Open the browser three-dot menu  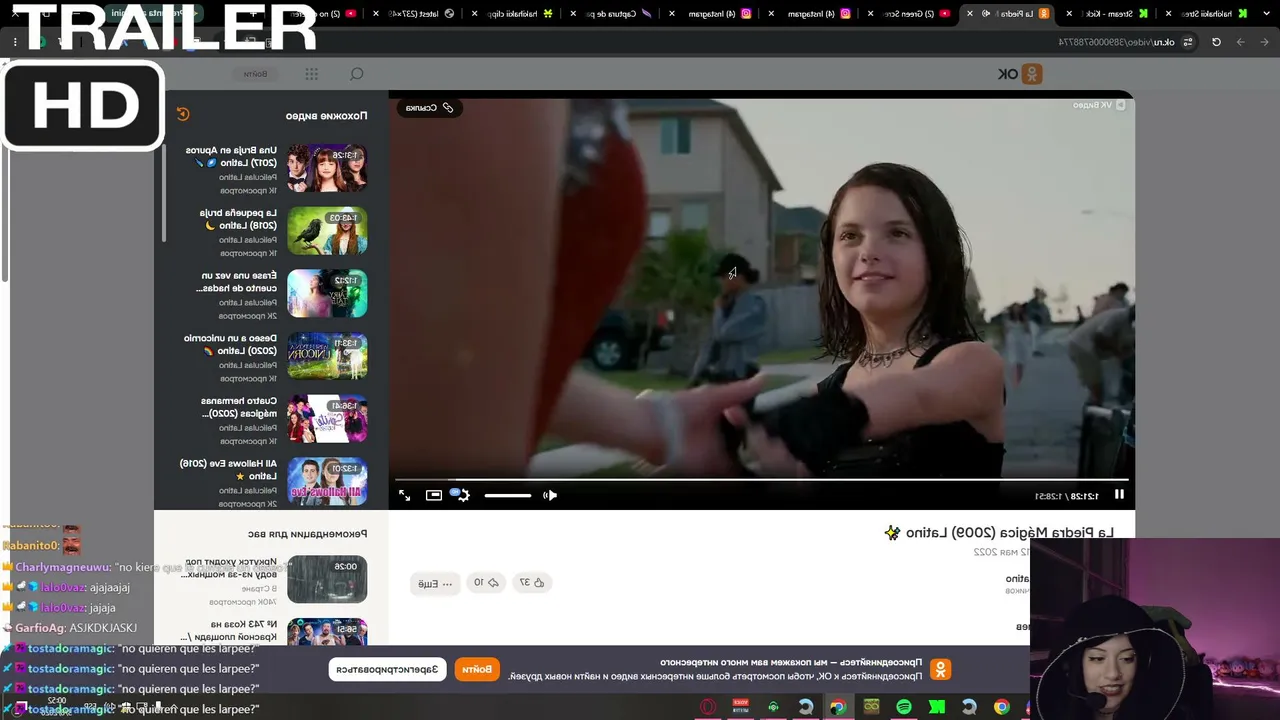tap(15, 42)
